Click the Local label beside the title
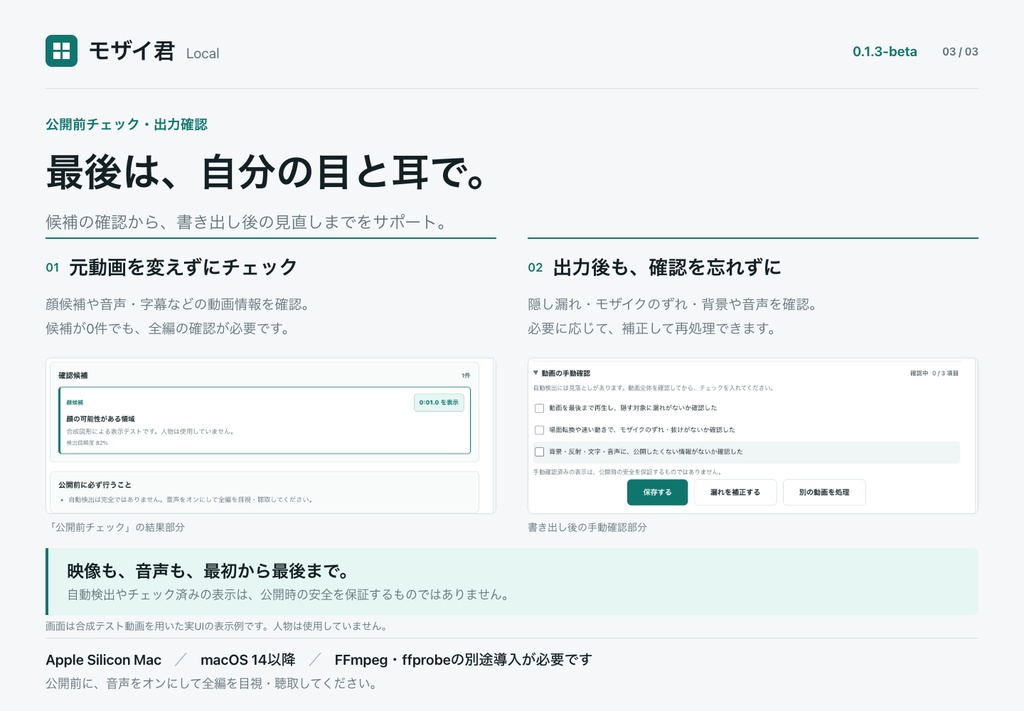The image size is (1024, 711). (202, 54)
